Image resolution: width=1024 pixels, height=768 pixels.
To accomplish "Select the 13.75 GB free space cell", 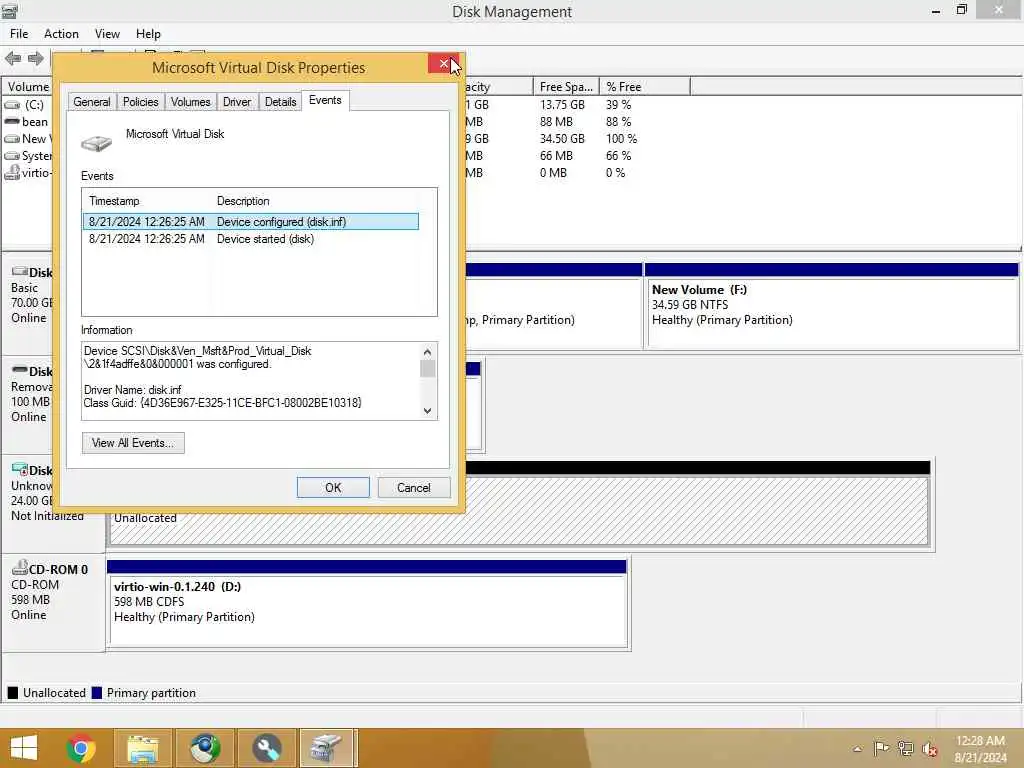I will 562,104.
